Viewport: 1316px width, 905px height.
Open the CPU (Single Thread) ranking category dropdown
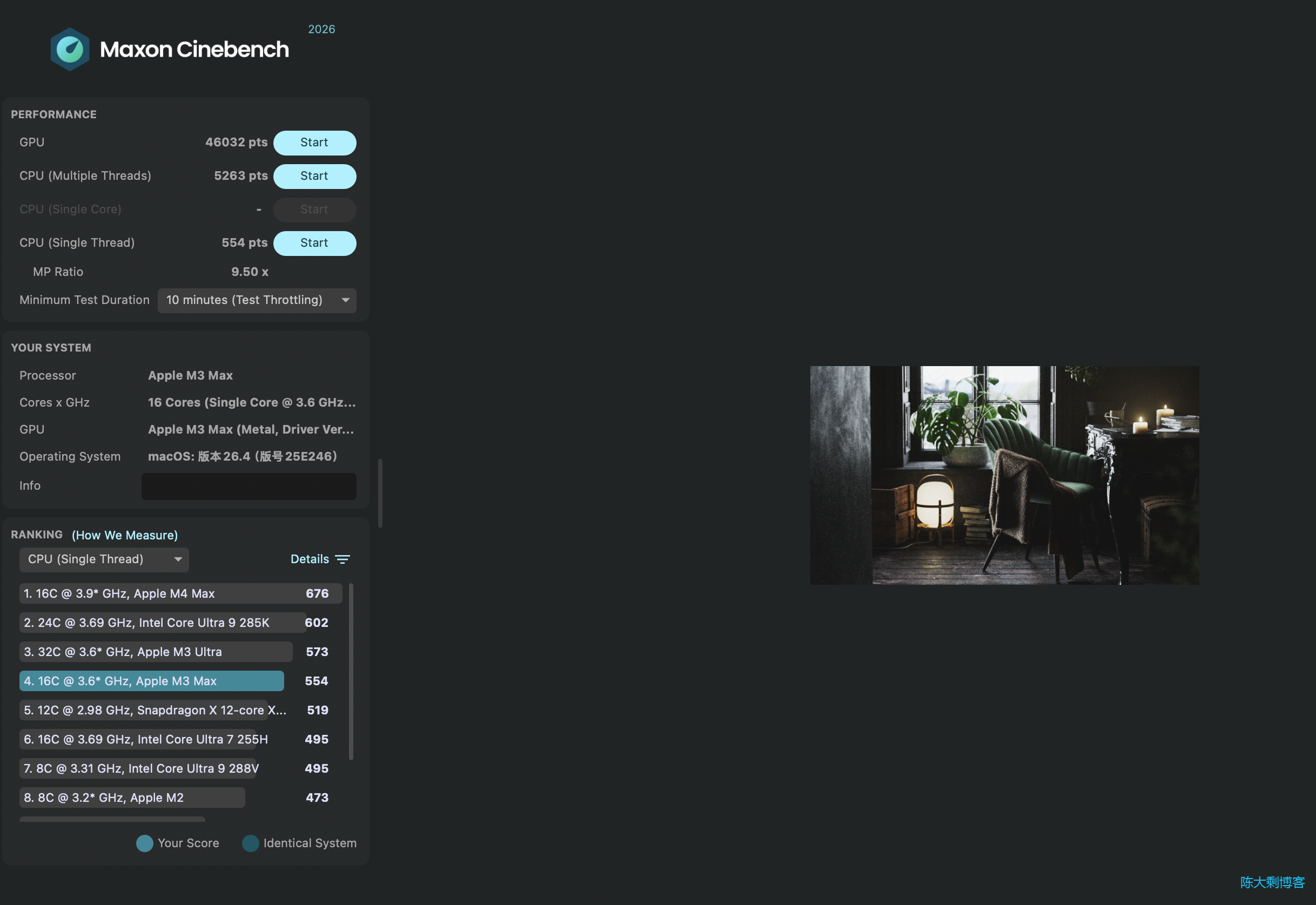point(104,559)
